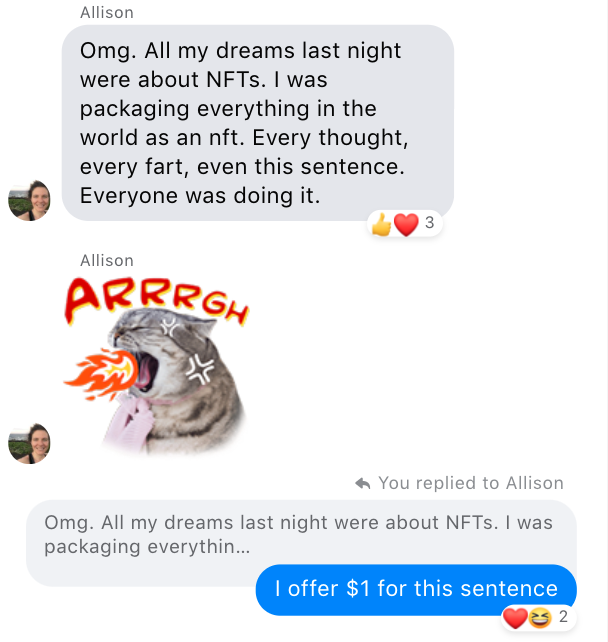This screenshot has height=642, width=608.
Task: Select the blue 'I offer $1 for this sentence' message
Action: (x=416, y=589)
